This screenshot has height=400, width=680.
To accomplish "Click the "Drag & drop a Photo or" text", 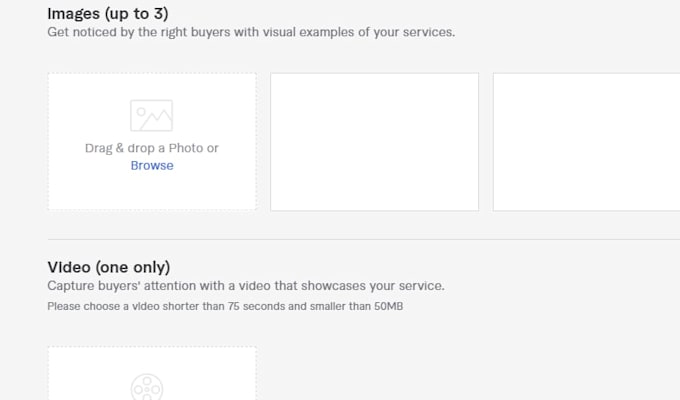I will tap(152, 148).
